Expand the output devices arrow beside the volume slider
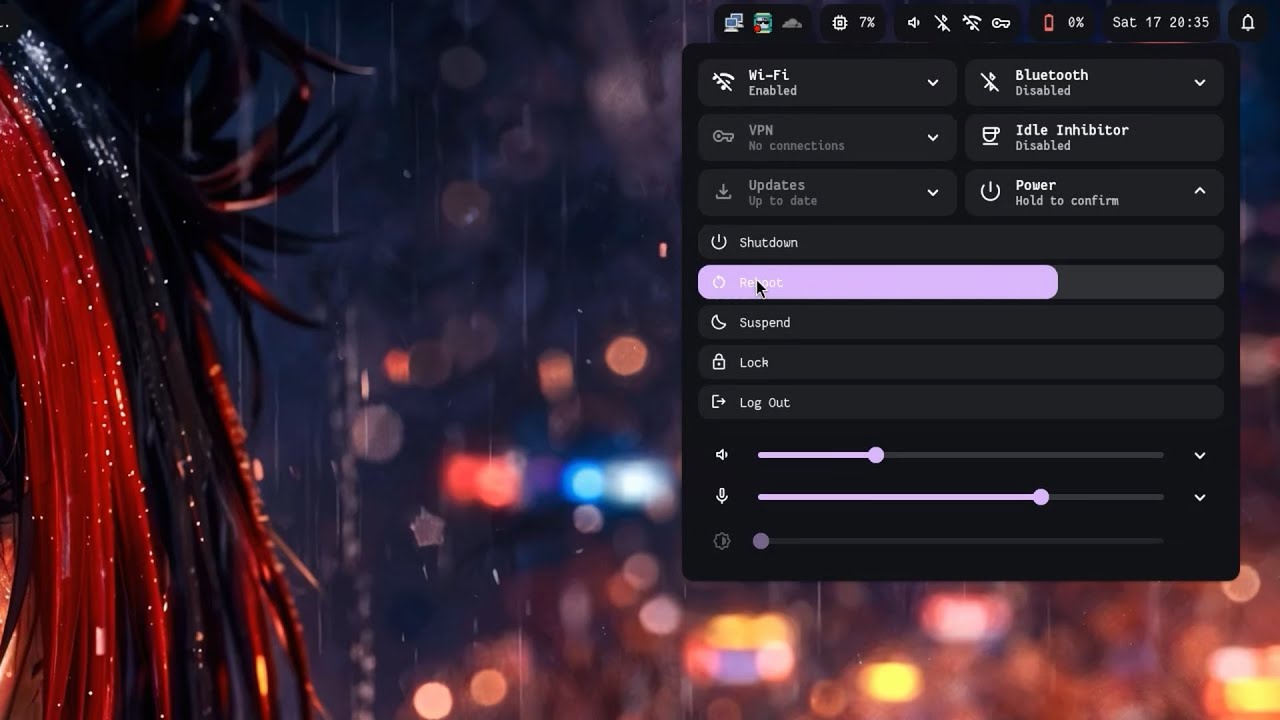The image size is (1280, 720). coord(1200,455)
